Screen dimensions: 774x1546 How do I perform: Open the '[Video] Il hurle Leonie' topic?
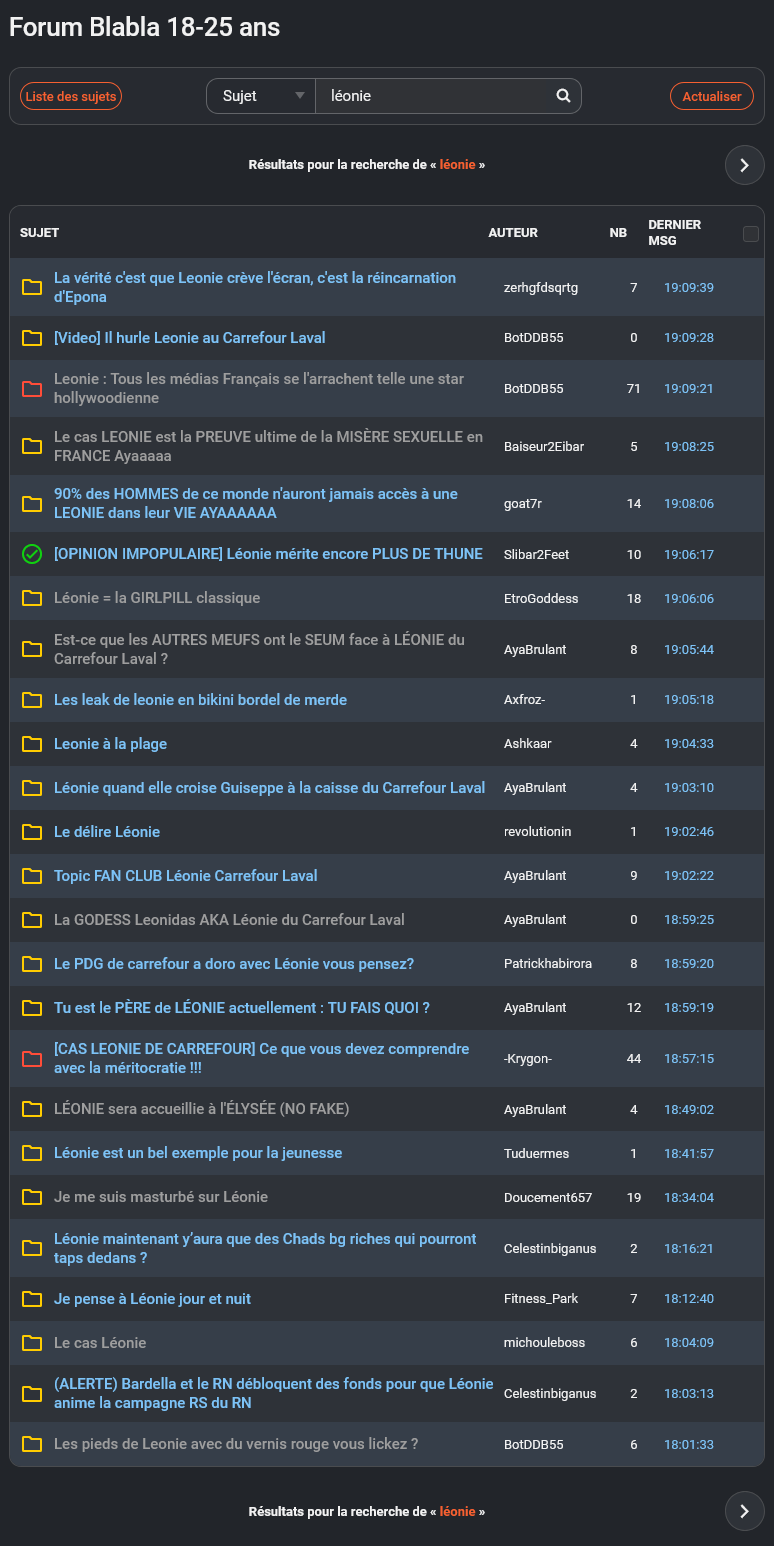click(x=190, y=338)
